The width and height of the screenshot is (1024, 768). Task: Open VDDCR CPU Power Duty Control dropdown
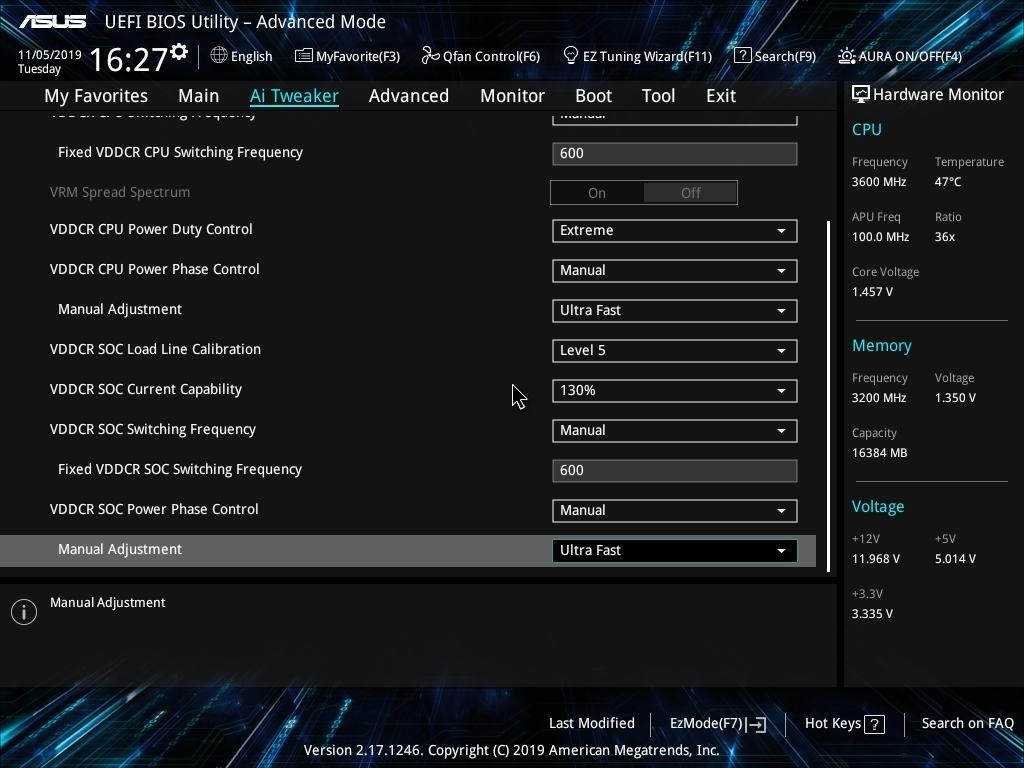coord(675,231)
